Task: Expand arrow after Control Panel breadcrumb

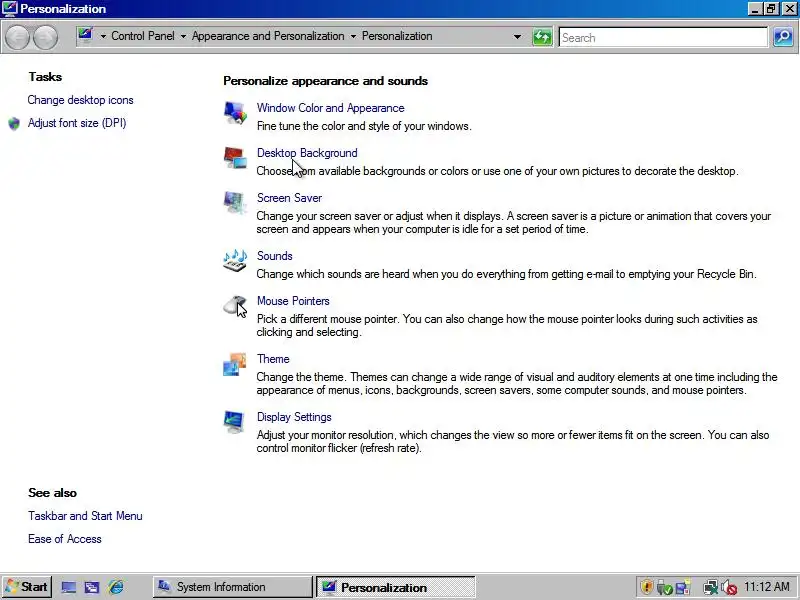Action: (x=183, y=37)
